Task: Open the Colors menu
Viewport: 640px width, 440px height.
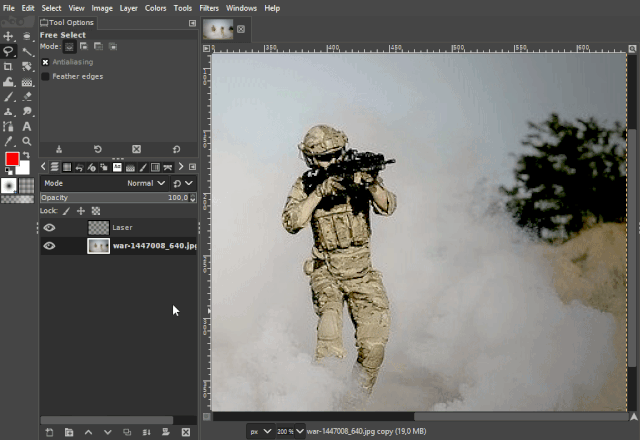Action: (155, 8)
